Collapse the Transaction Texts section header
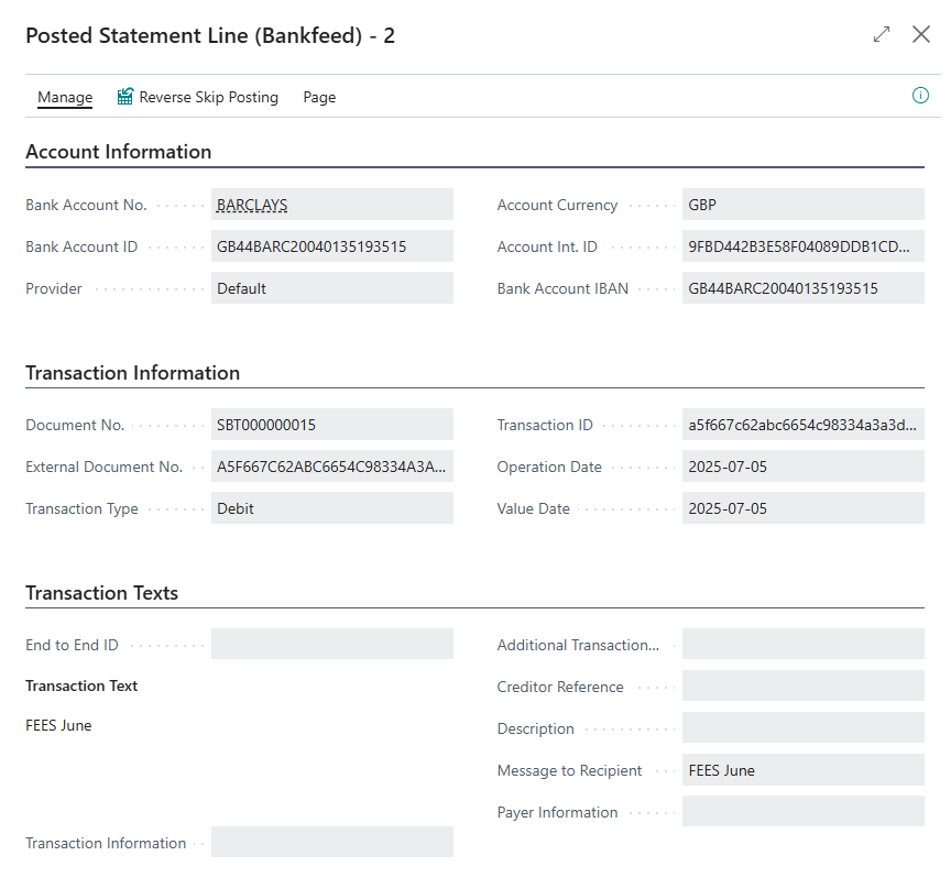The height and width of the screenshot is (874, 946). pyautogui.click(x=102, y=593)
